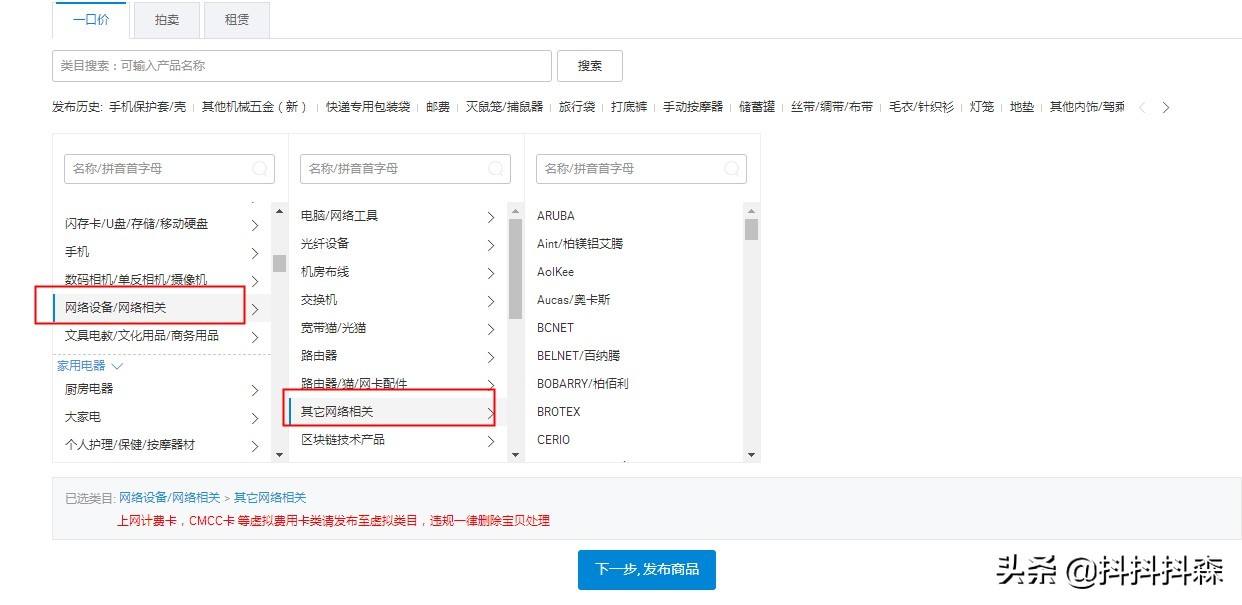This screenshot has width=1242, height=605.
Task: Choose brand Aint/柏镁钽艾腾
Action: [580, 244]
